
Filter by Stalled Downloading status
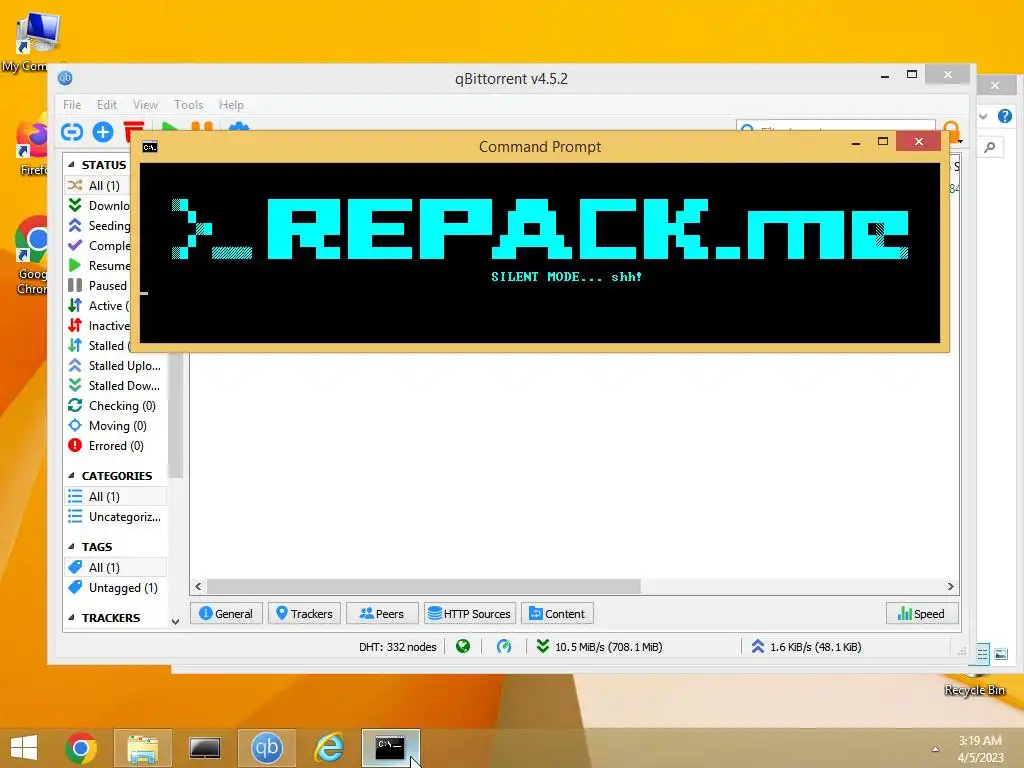click(x=116, y=385)
